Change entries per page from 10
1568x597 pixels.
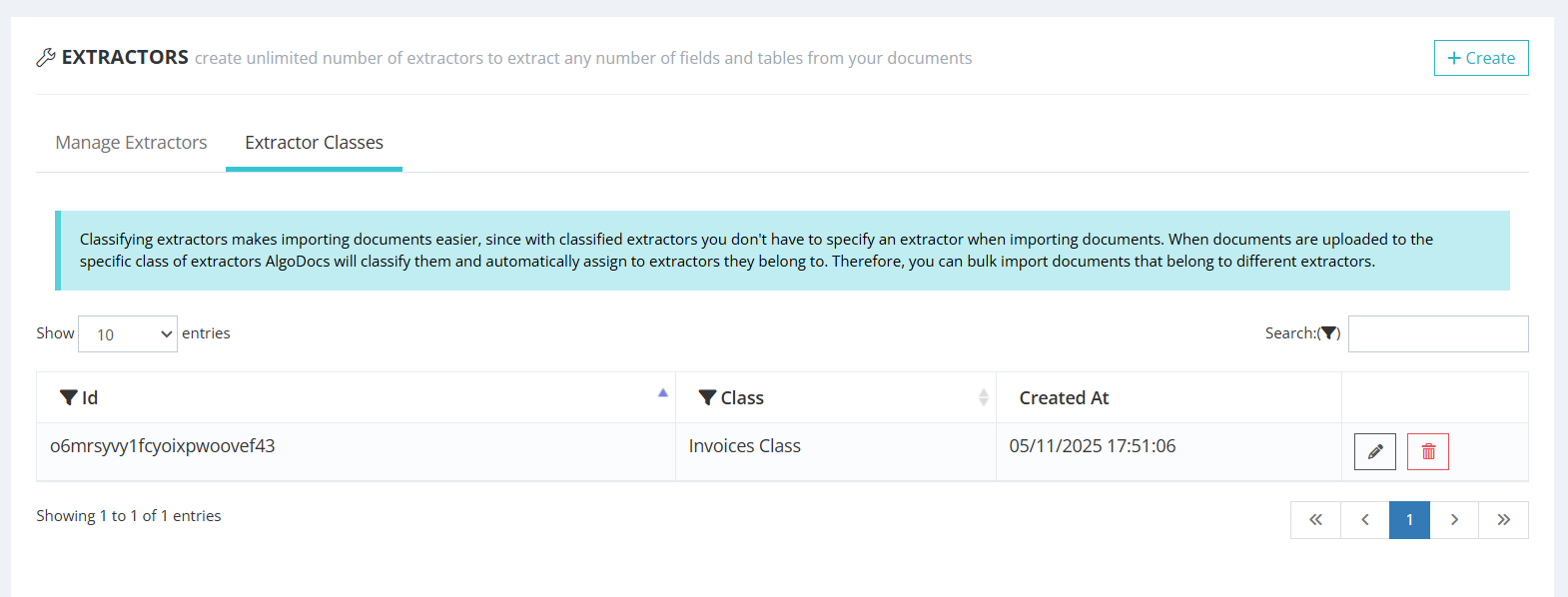127,332
